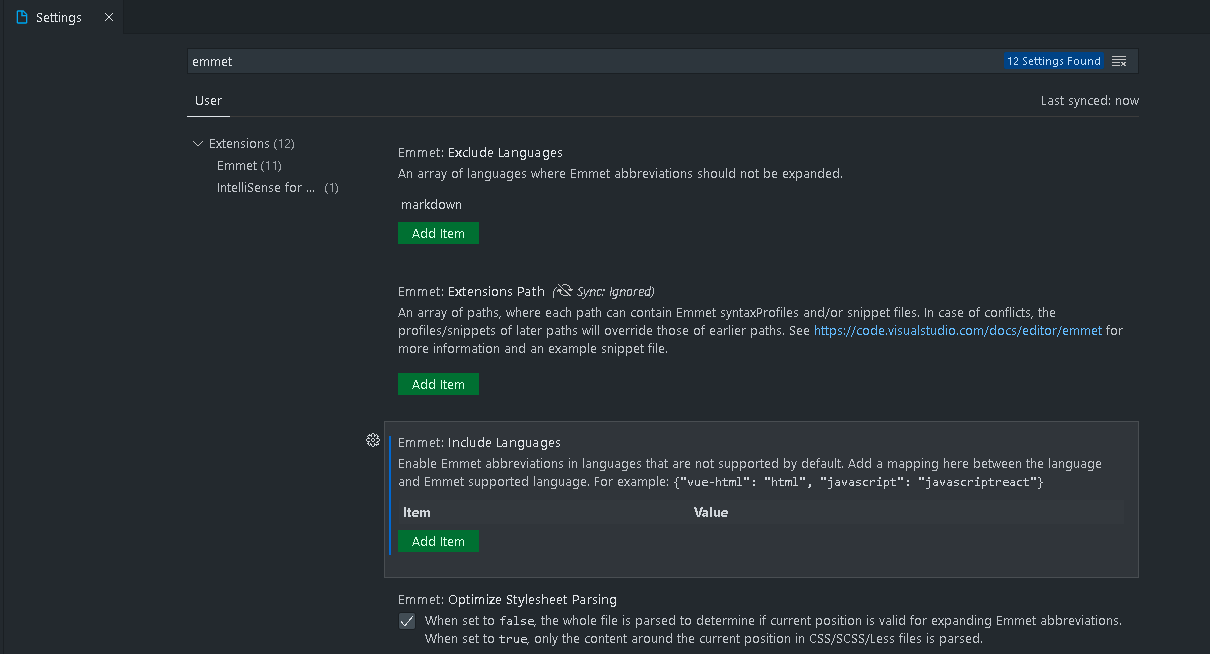The width and height of the screenshot is (1210, 654).
Task: Select Emmet (11) in the settings tree
Action: click(249, 166)
